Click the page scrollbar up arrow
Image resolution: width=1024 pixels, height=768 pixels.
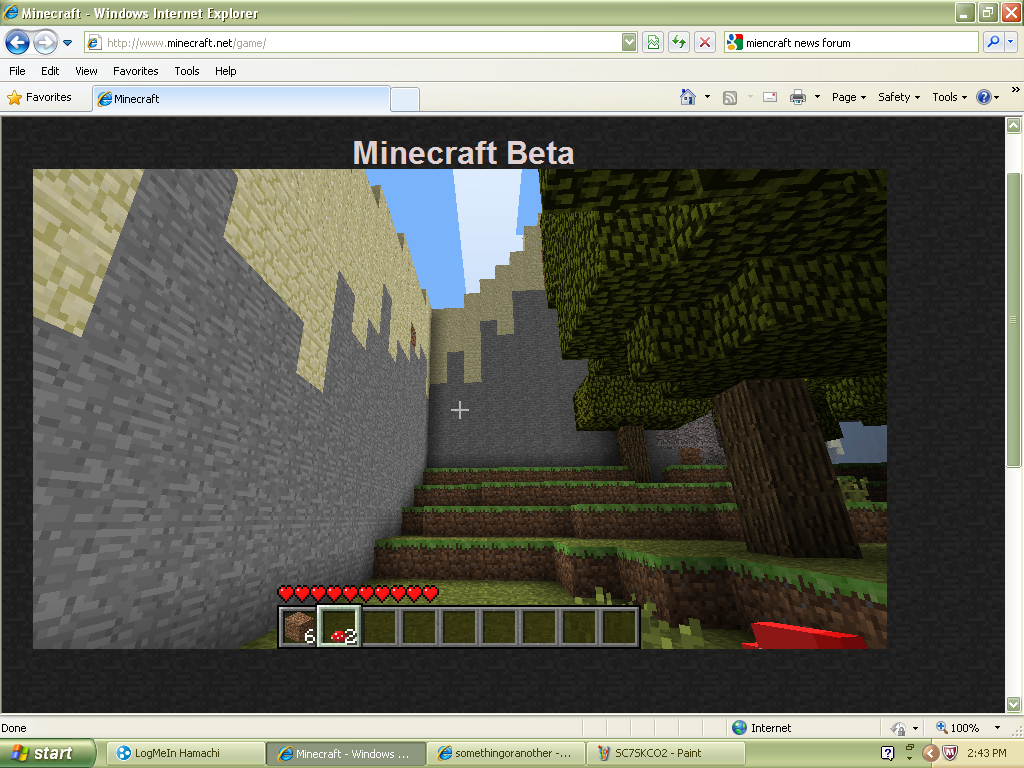click(x=1013, y=125)
